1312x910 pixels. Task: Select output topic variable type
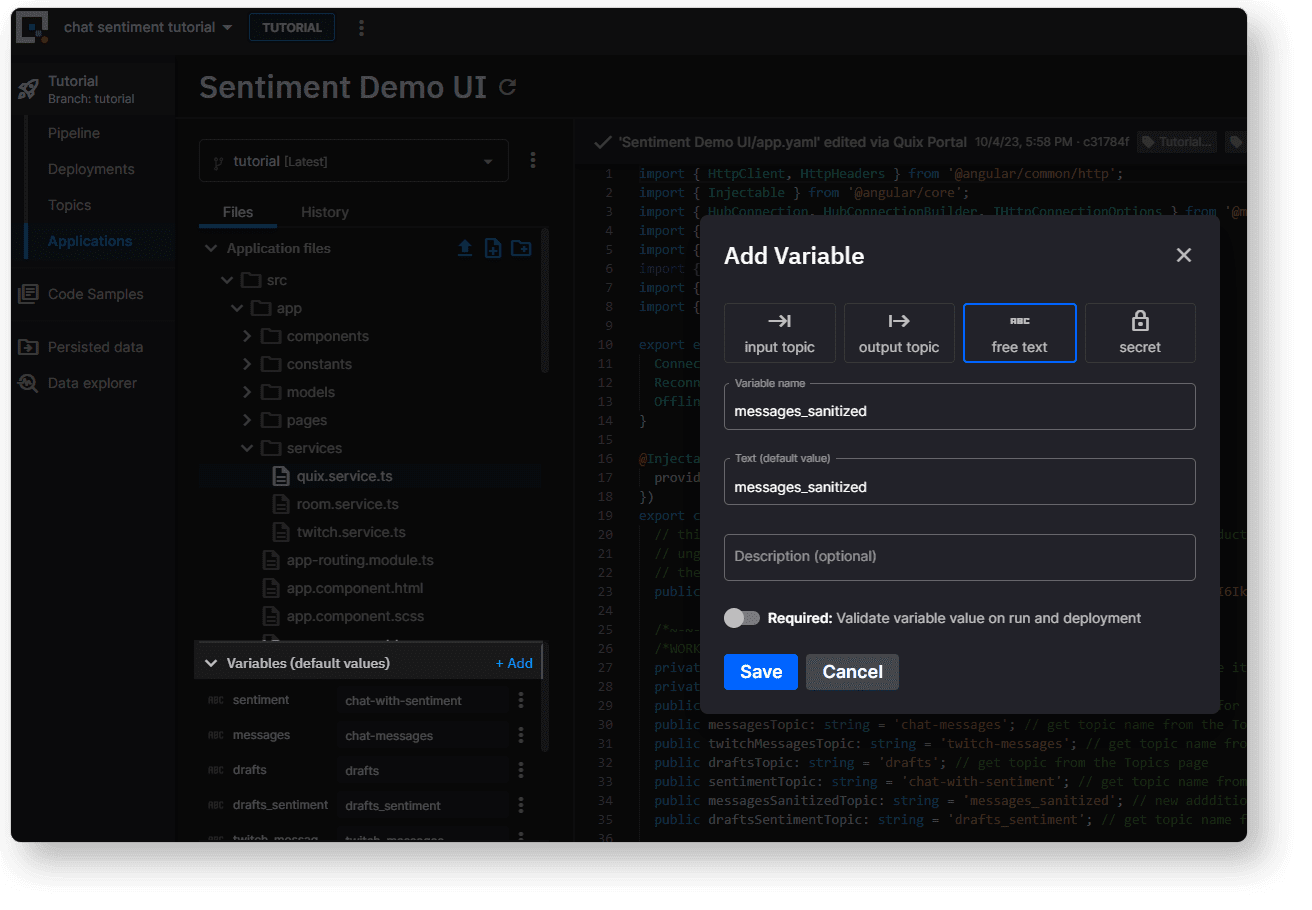tap(899, 333)
